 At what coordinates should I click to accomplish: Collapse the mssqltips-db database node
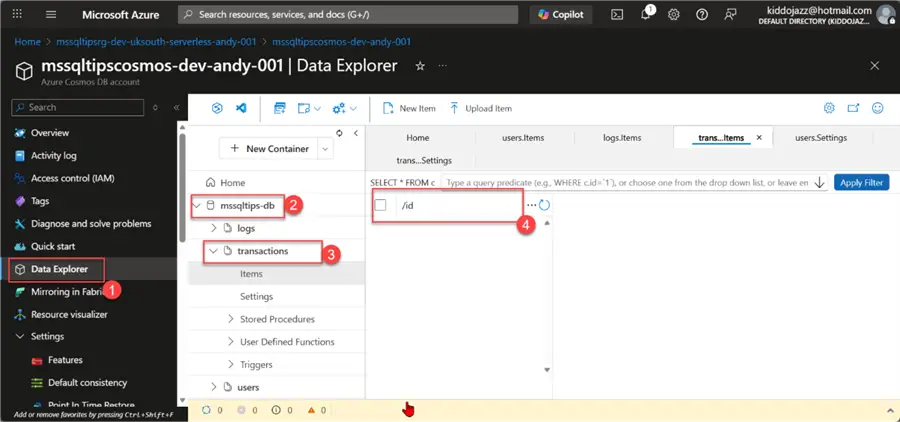click(x=196, y=206)
